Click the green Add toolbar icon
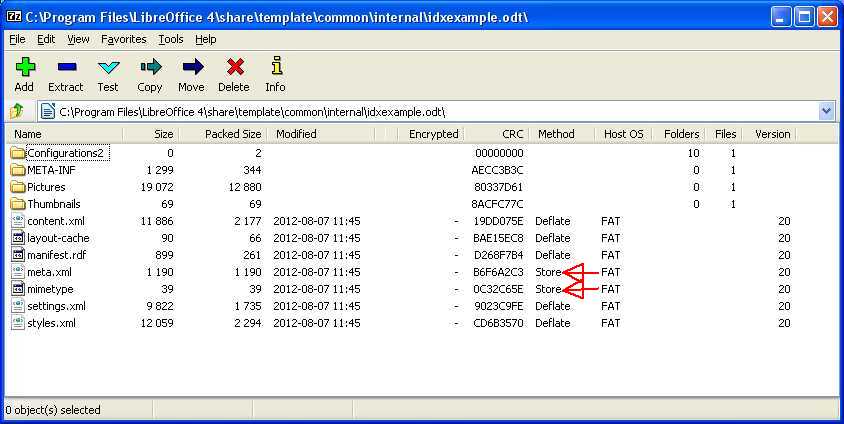This screenshot has height=424, width=844. (24, 68)
